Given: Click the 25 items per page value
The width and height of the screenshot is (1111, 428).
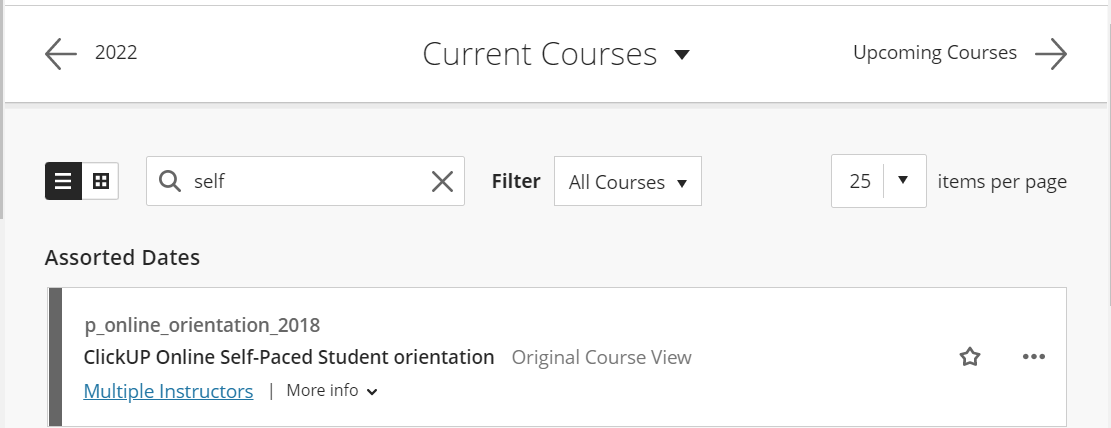Looking at the screenshot, I should pos(859,181).
